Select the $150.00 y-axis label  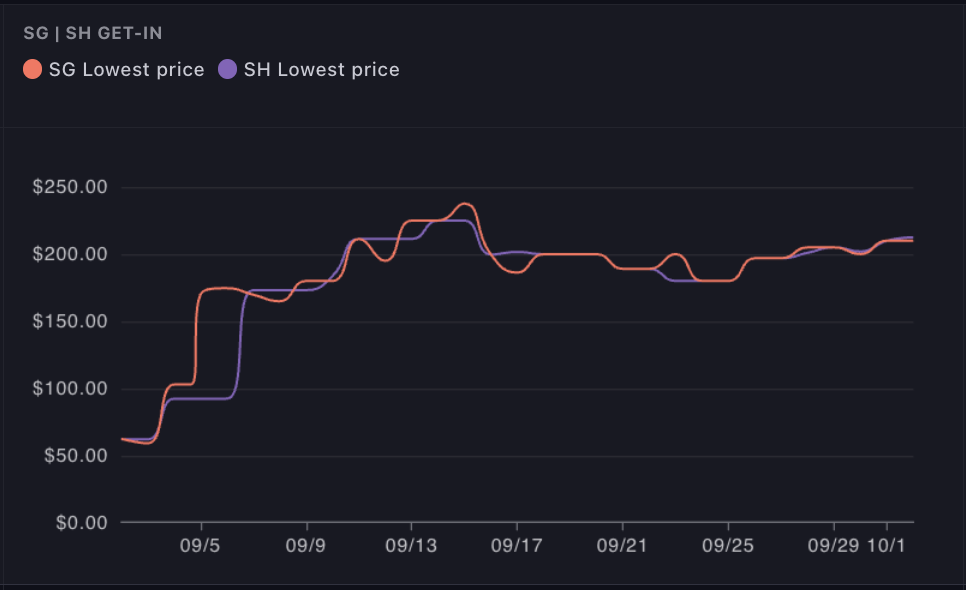pyautogui.click(x=72, y=322)
